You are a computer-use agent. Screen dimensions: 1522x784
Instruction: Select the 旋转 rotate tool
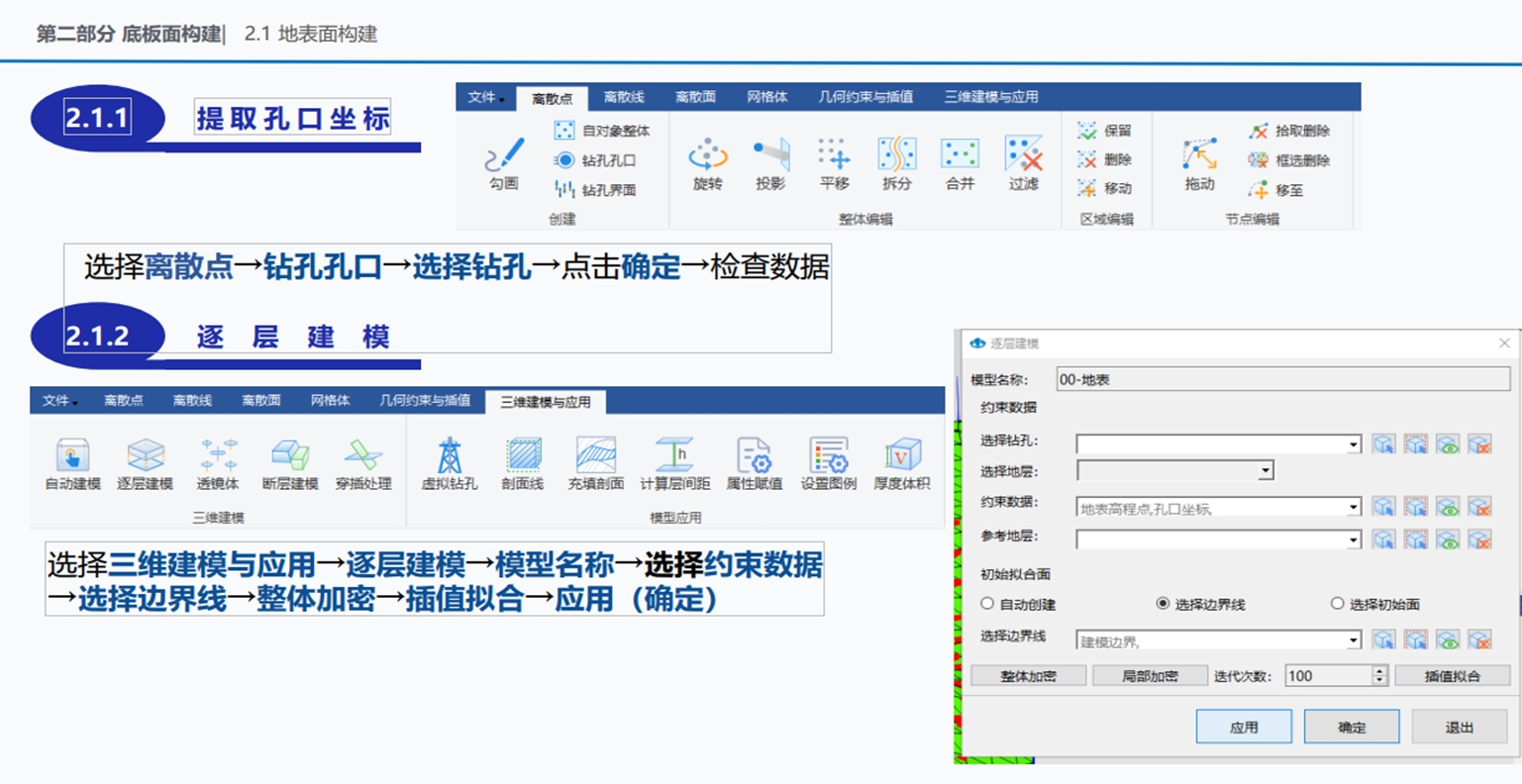point(707,162)
